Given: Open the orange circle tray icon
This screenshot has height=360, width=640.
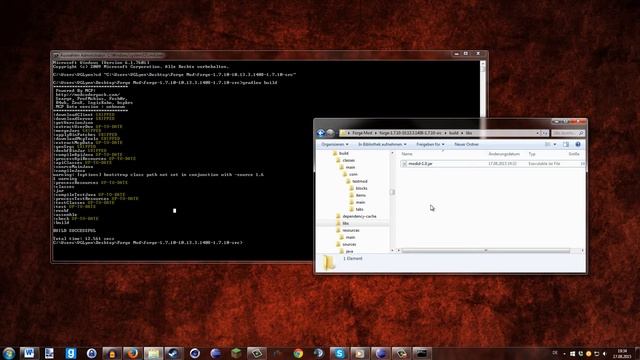Looking at the screenshot, I should 589,353.
